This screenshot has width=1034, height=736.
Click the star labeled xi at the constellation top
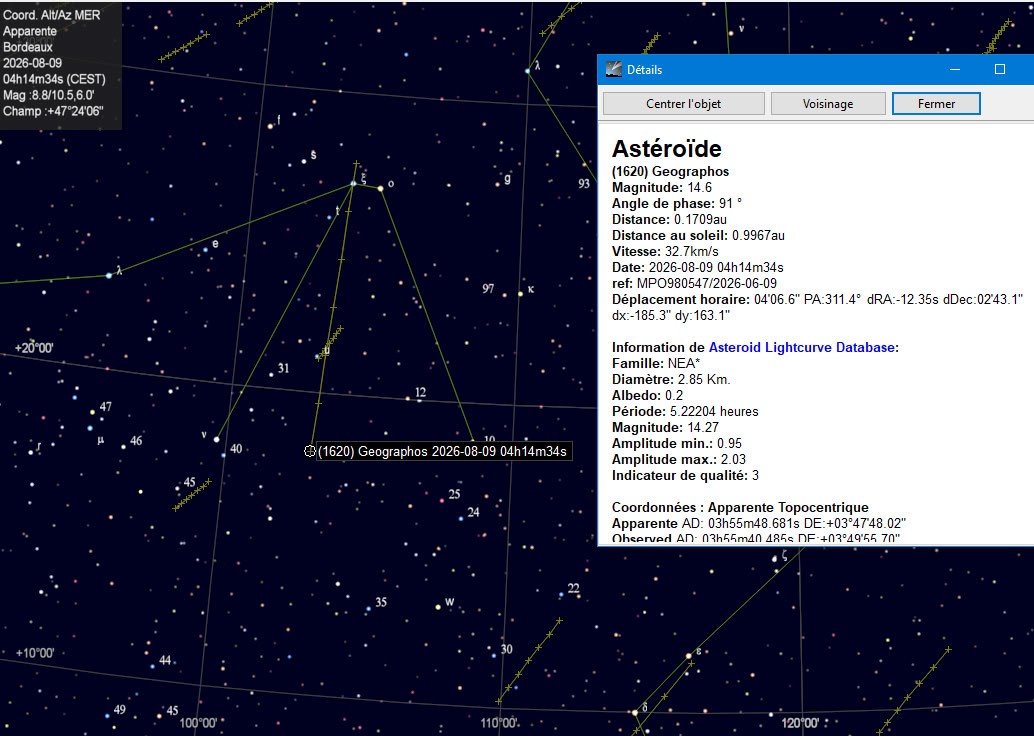pos(353,183)
